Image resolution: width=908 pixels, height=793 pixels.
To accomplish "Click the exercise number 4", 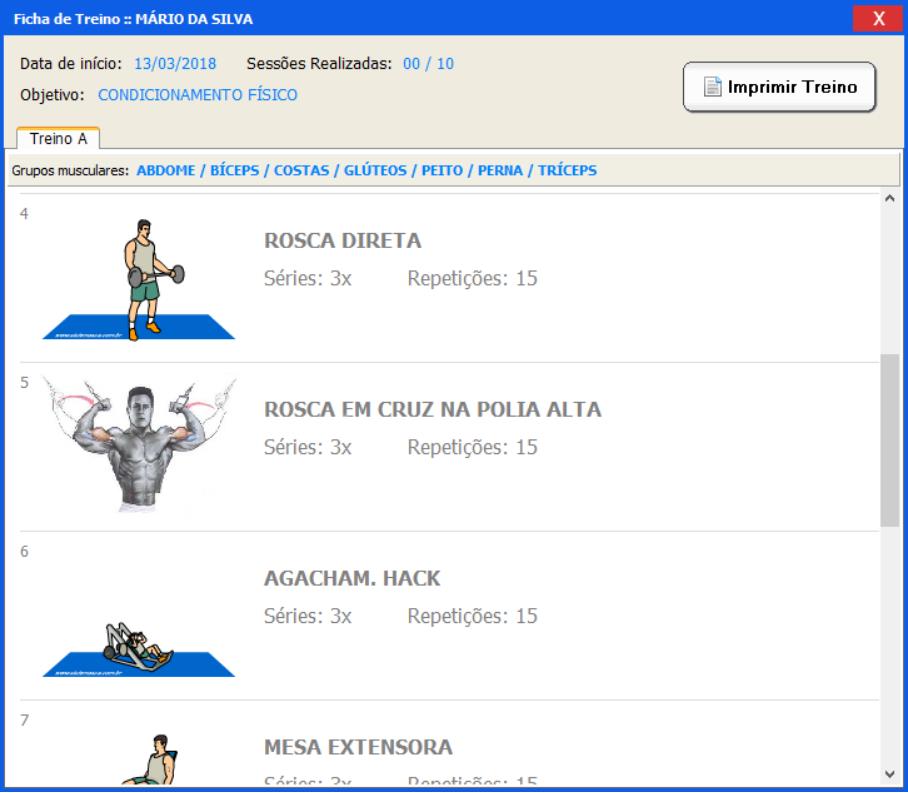I will [x=24, y=214].
